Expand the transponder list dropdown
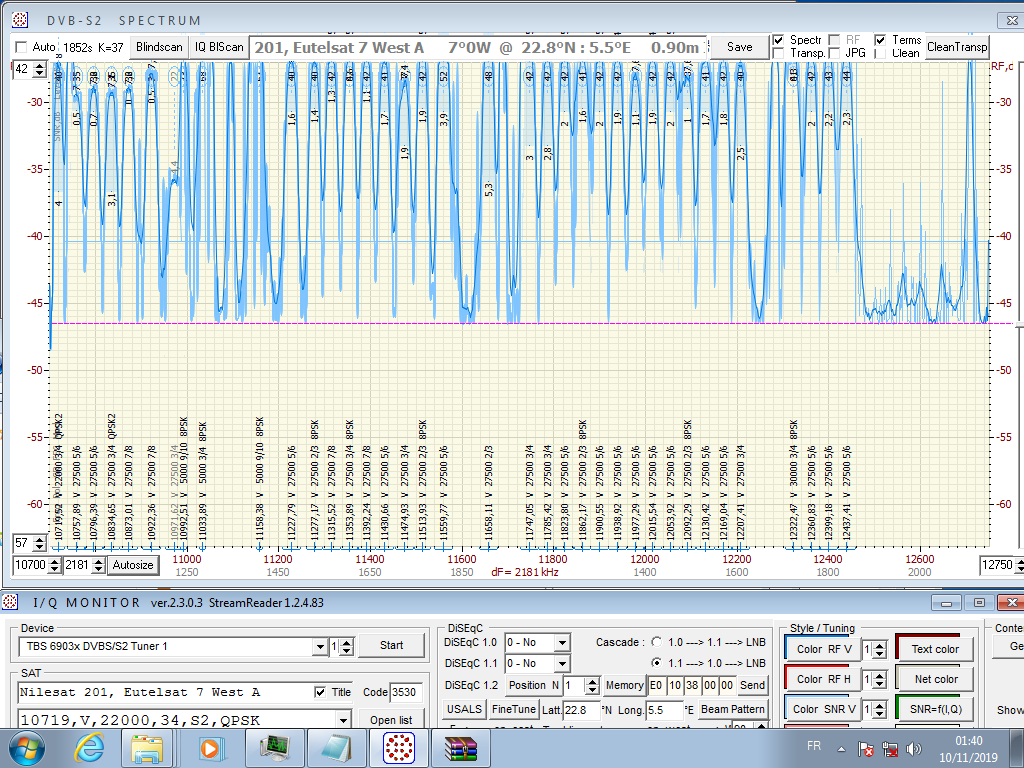 344,720
